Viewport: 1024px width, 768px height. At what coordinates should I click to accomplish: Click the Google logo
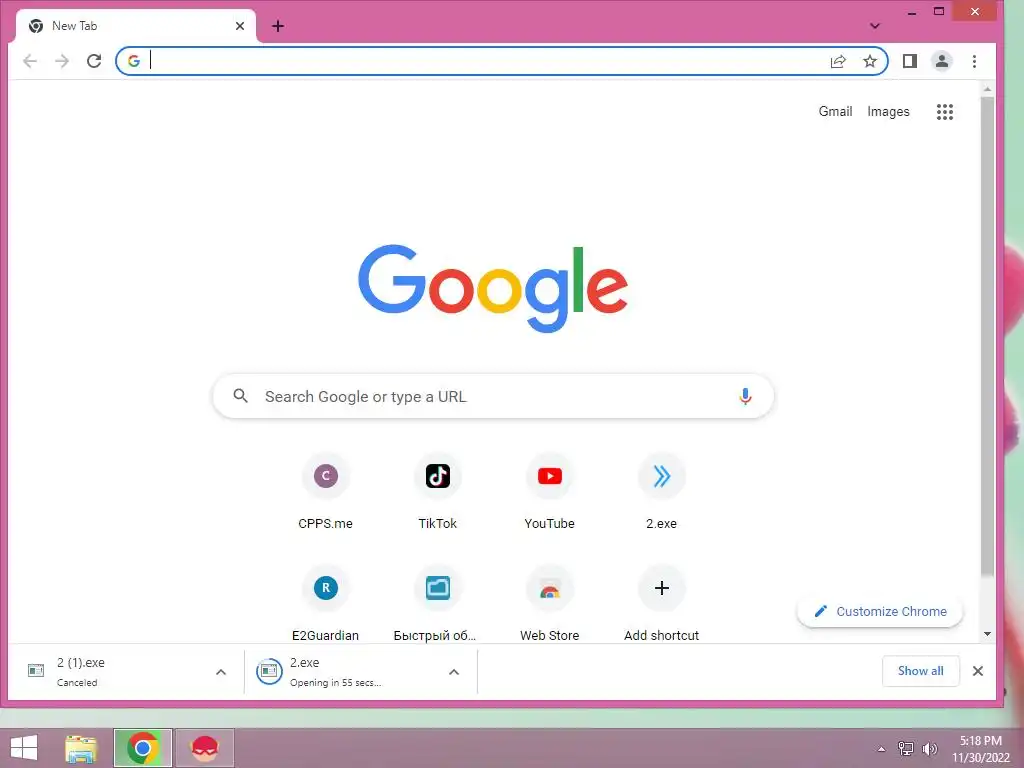pyautogui.click(x=493, y=288)
